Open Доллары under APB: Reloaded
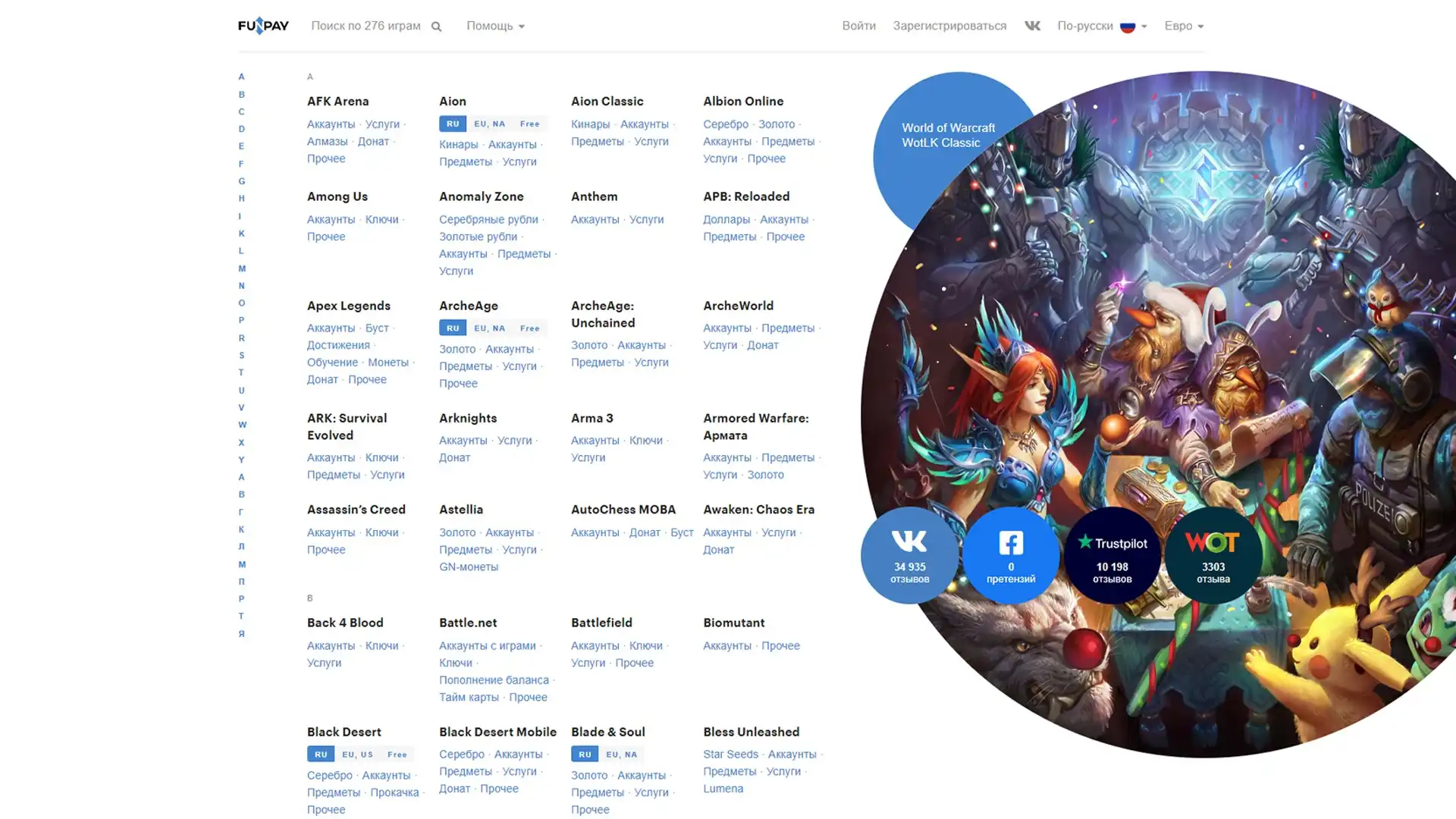 726,219
